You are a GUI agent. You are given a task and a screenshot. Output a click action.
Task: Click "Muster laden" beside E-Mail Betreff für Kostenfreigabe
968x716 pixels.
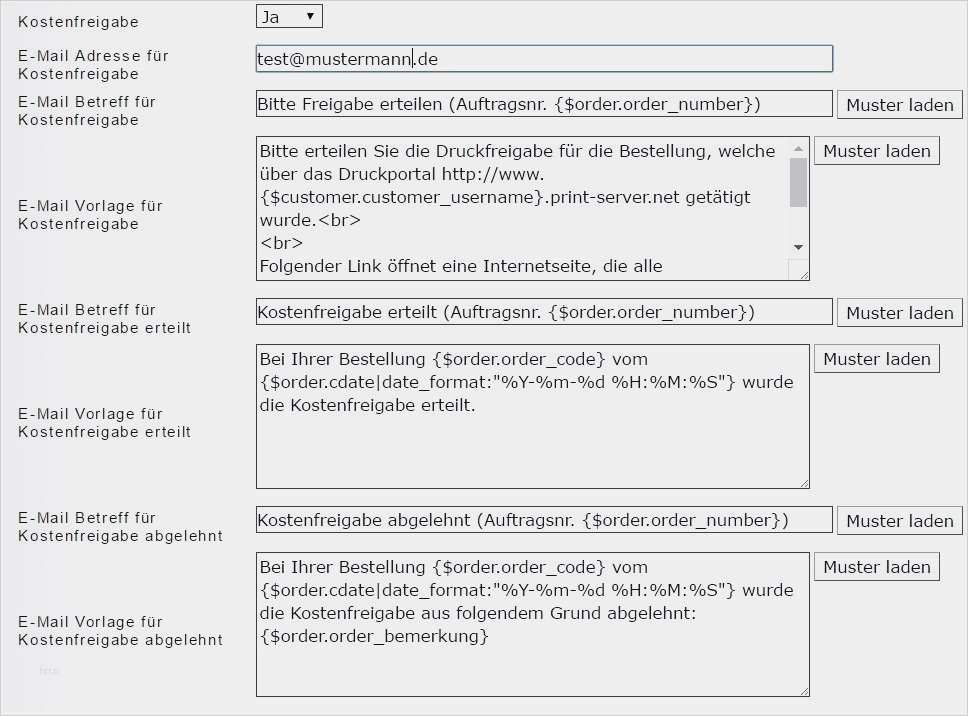coord(898,104)
